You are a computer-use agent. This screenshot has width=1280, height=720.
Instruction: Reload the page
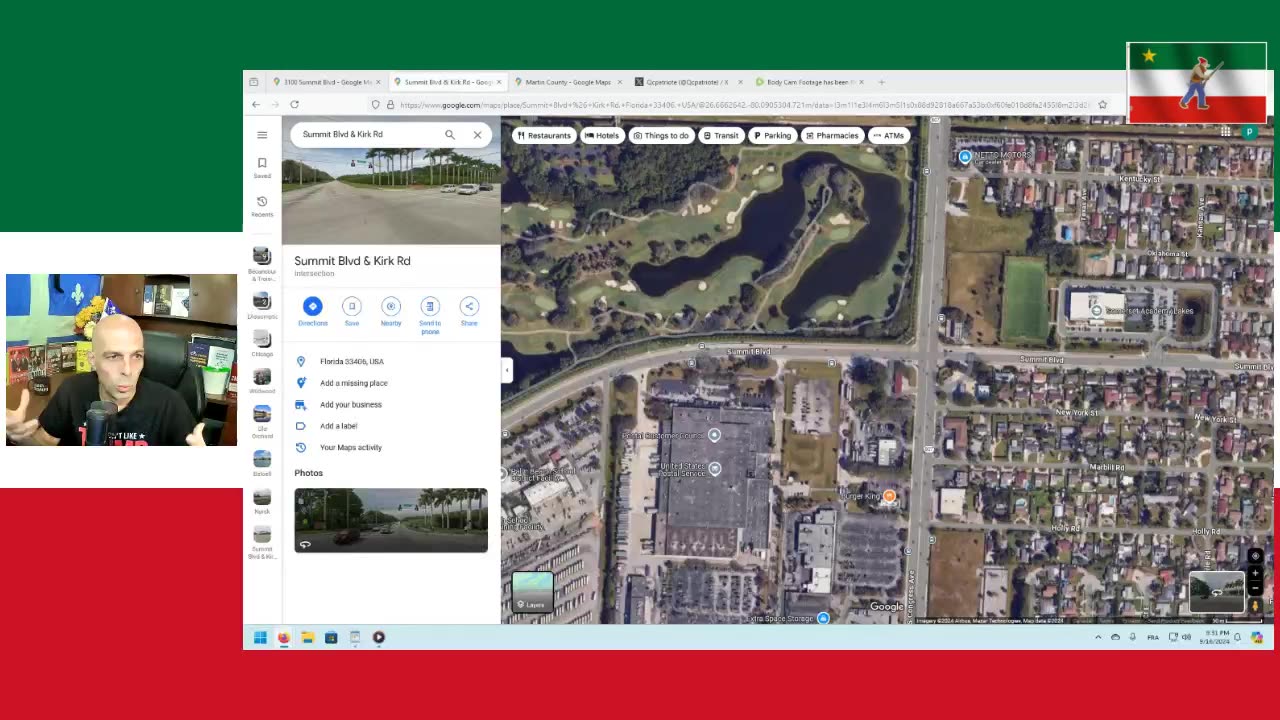294,104
